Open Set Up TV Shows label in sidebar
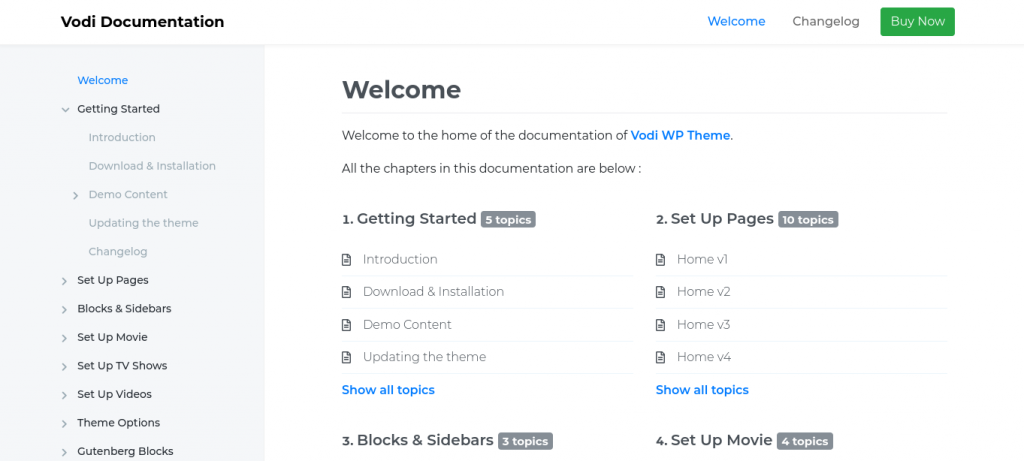The height and width of the screenshot is (461, 1024). pos(122,366)
